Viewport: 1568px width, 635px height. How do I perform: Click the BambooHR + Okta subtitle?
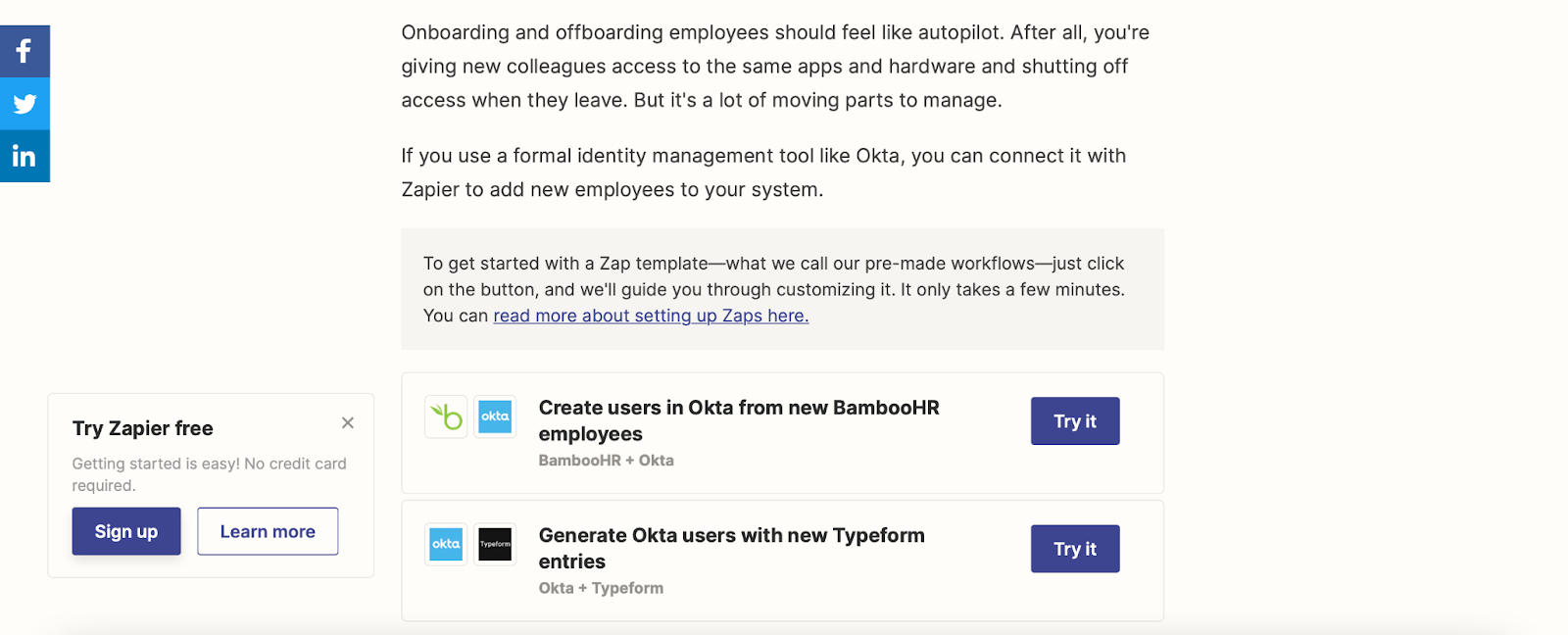[606, 461]
